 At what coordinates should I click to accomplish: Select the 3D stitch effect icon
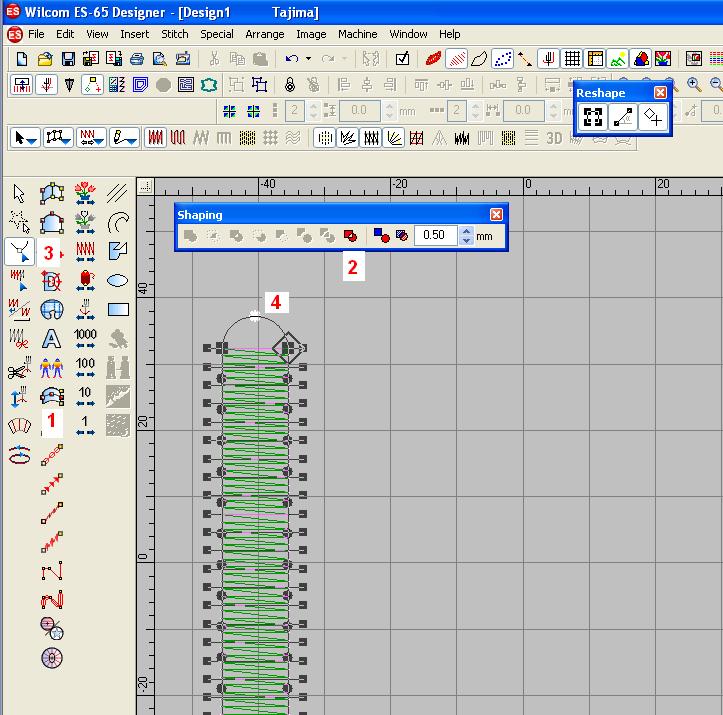(x=555, y=138)
